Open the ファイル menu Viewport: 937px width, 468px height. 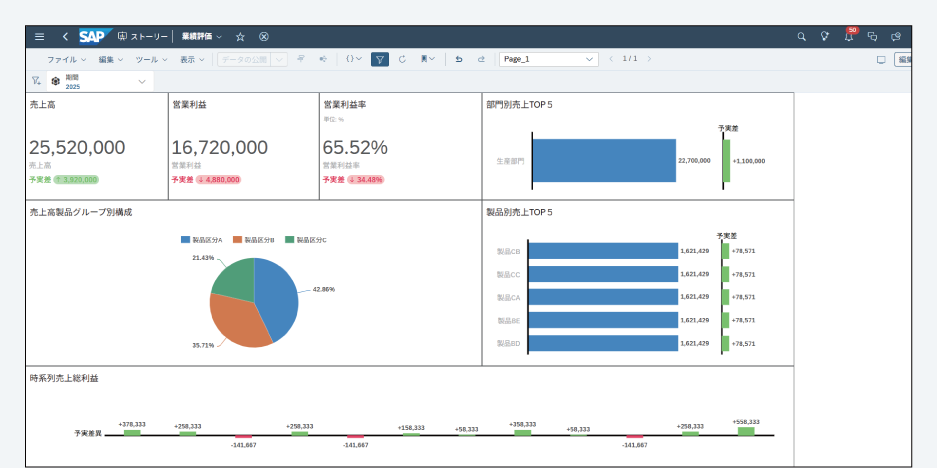[66, 59]
